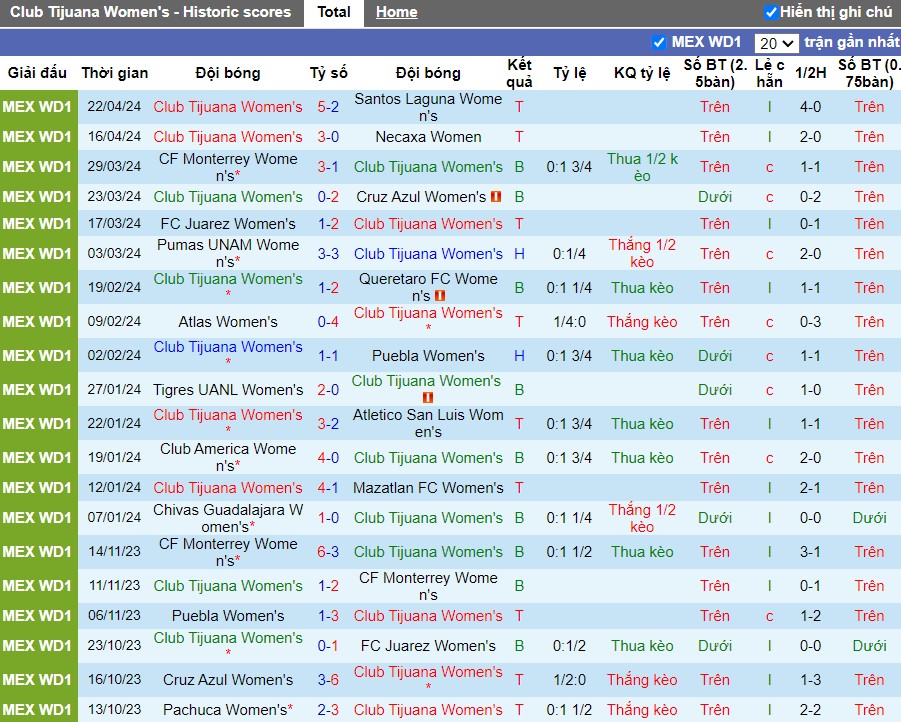Switch to the Home tab

click(x=396, y=12)
